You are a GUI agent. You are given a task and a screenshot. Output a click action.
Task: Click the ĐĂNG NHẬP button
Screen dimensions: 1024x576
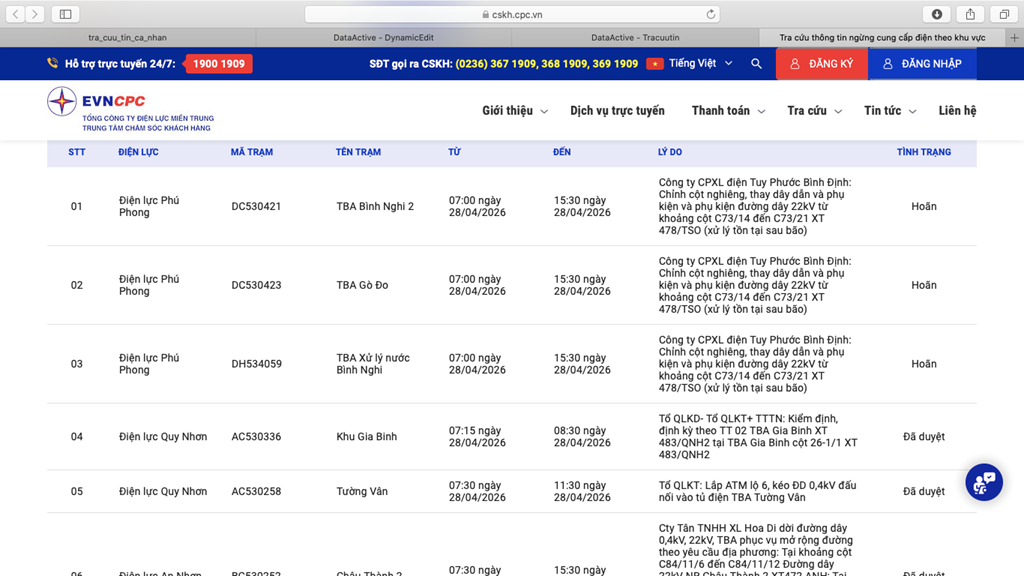921,64
